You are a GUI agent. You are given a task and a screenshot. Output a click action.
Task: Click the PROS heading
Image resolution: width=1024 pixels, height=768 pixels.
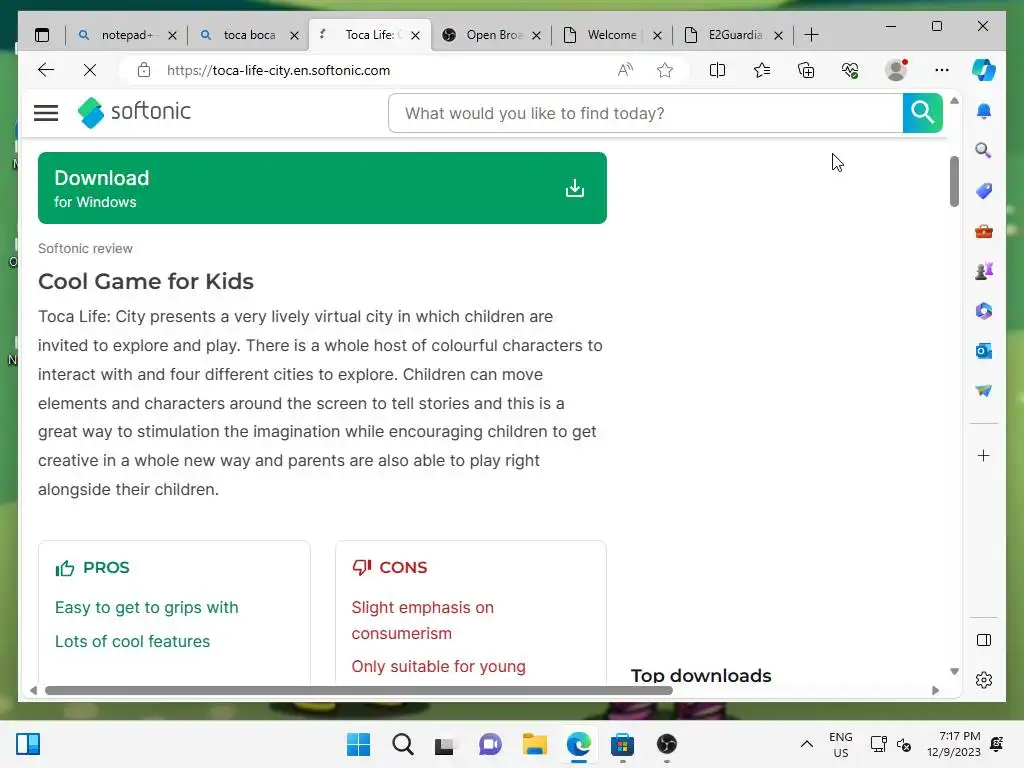coord(106,568)
